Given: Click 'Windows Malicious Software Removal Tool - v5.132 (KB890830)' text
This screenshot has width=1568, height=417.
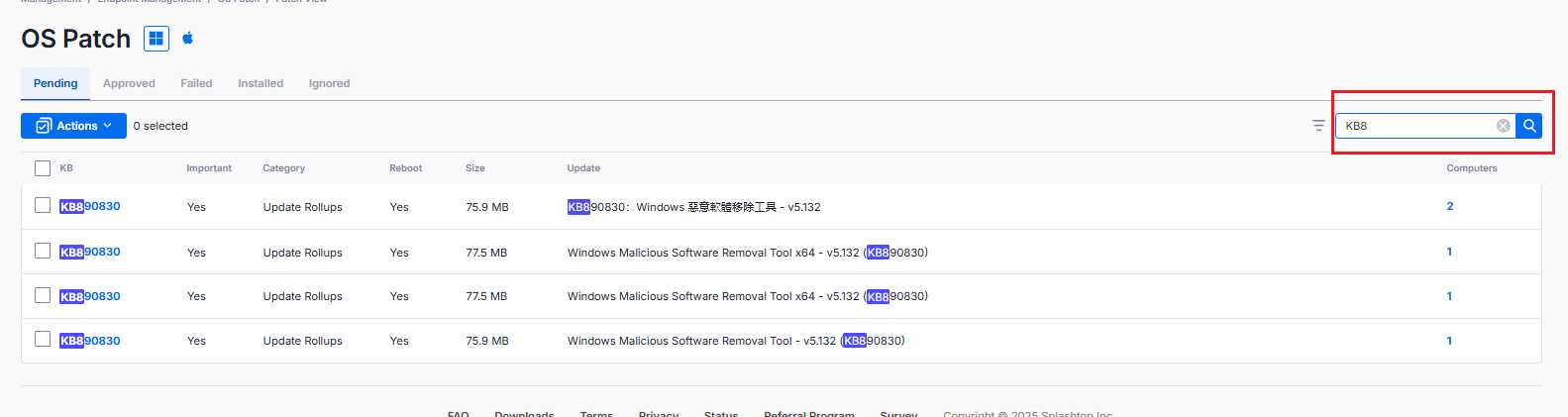Looking at the screenshot, I should pos(736,341).
